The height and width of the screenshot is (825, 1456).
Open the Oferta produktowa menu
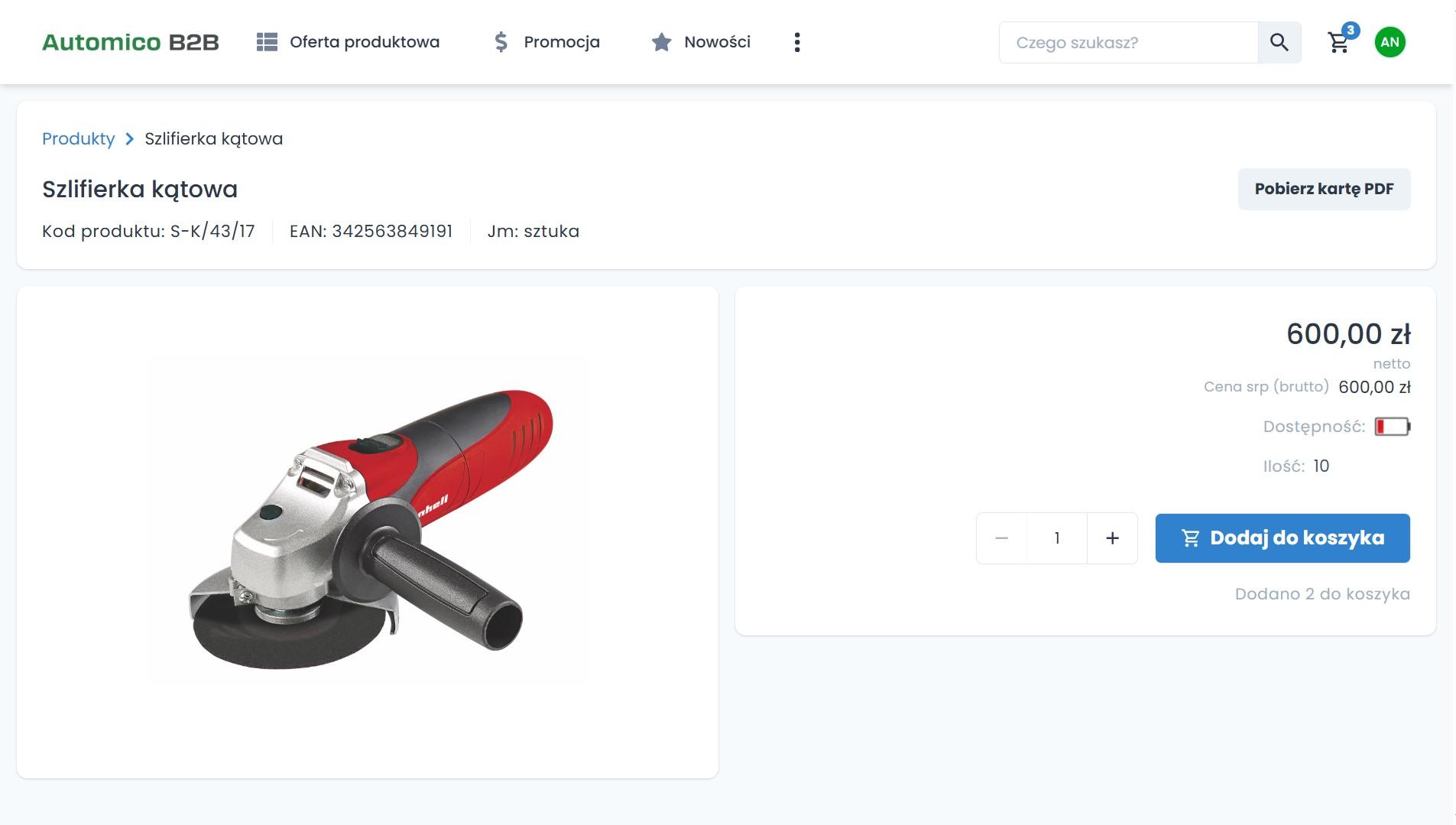point(364,42)
